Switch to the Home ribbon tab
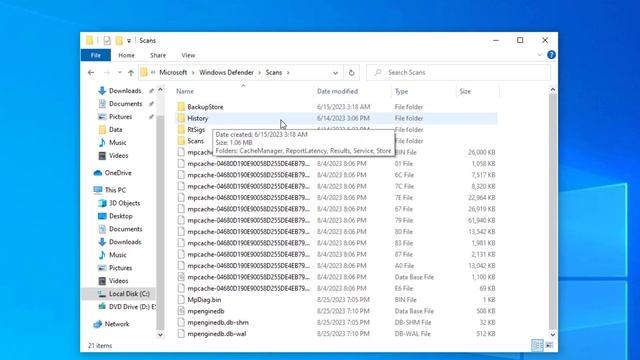 point(126,55)
